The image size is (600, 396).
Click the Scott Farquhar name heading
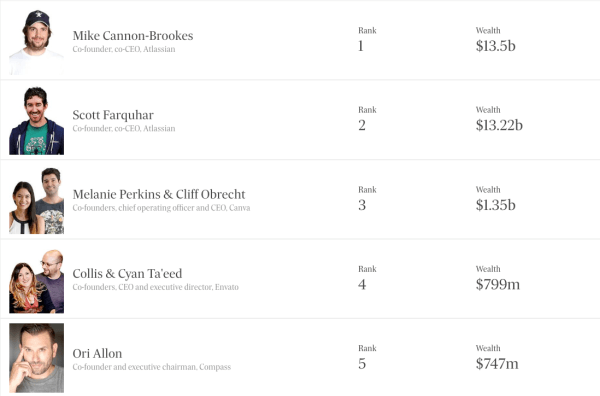(x=113, y=115)
